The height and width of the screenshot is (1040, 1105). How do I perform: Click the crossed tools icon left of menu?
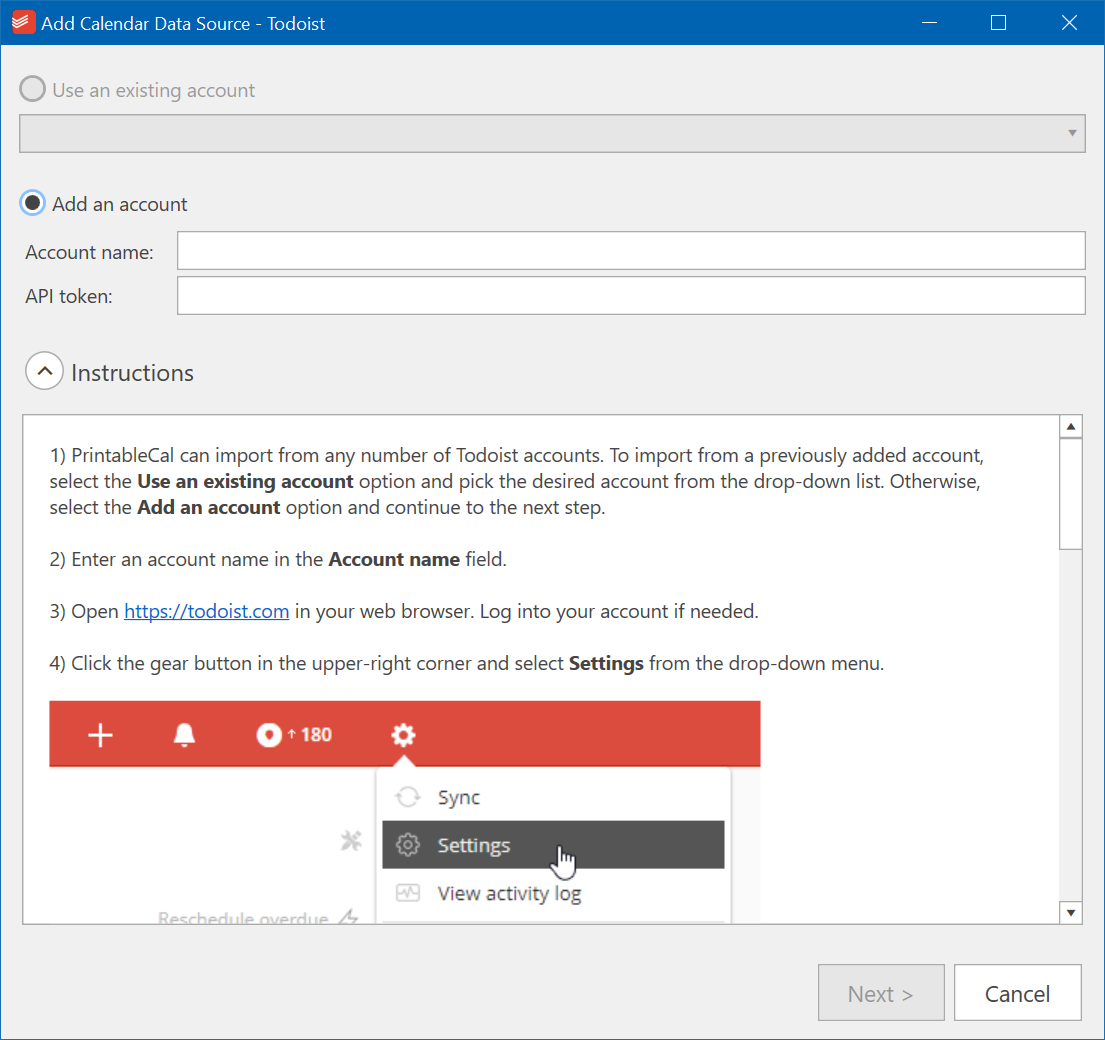[351, 840]
